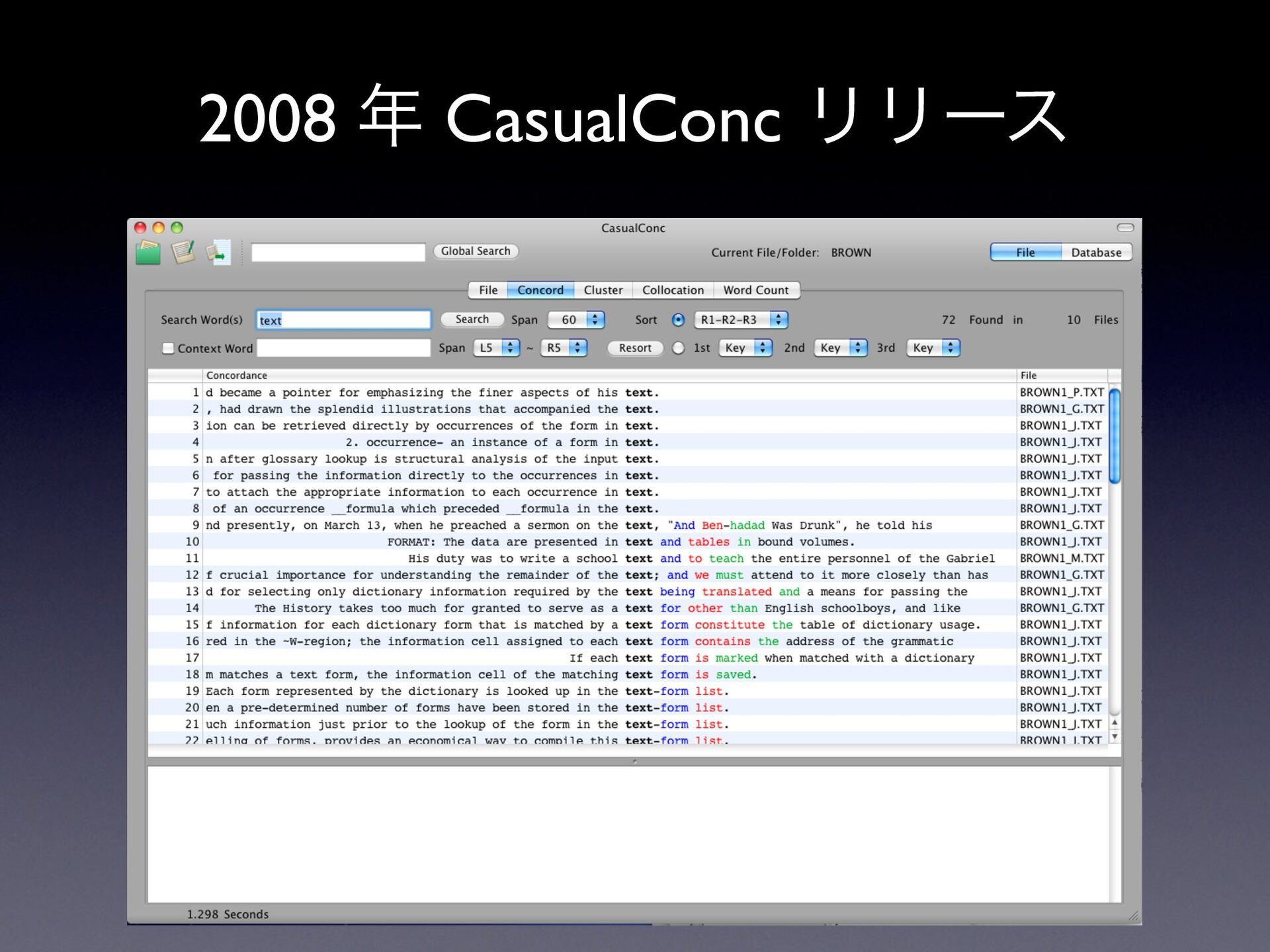The height and width of the screenshot is (952, 1270).
Task: Open the L5 context span dropdown
Action: [x=497, y=348]
